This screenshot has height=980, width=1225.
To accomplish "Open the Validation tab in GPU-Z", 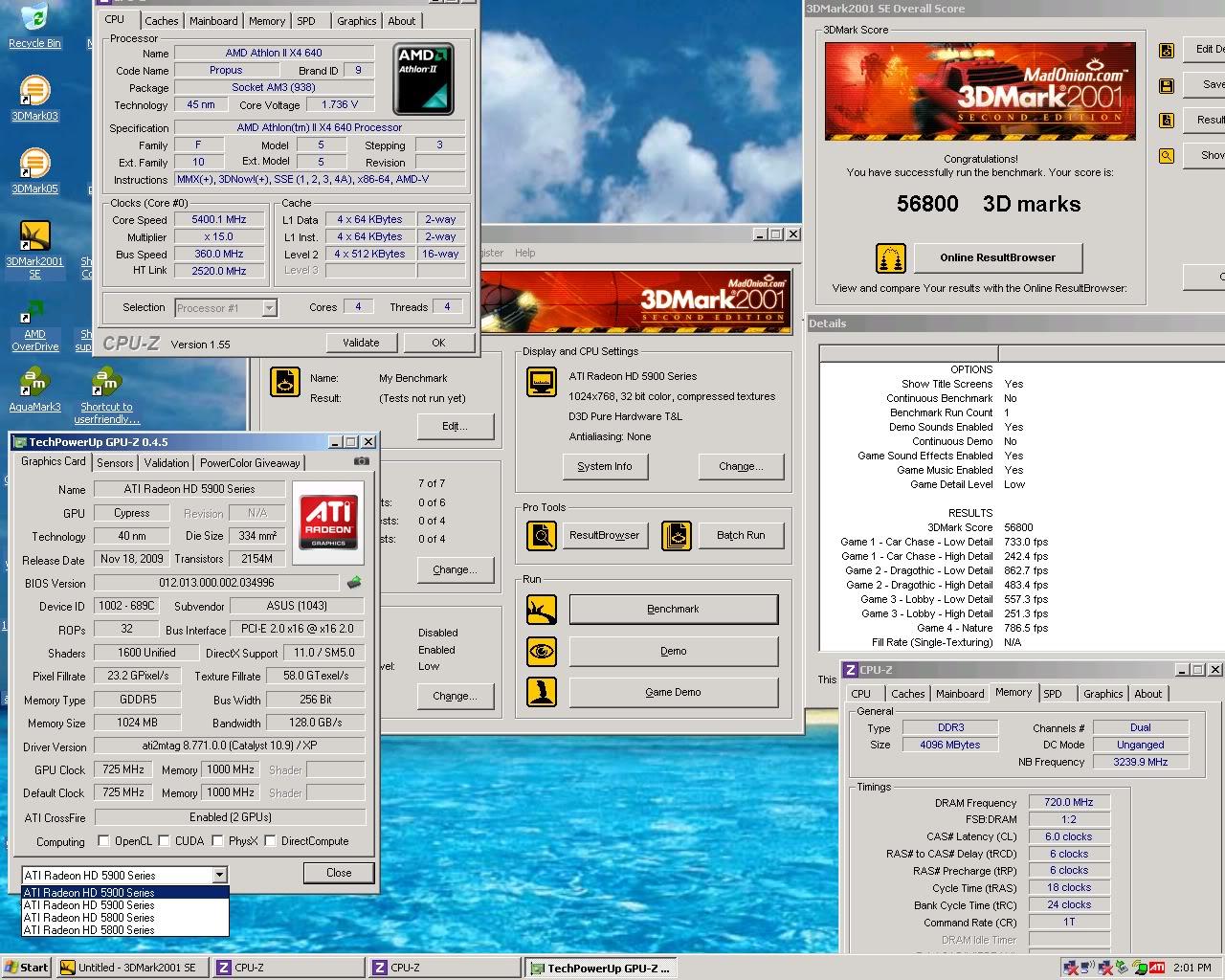I will pyautogui.click(x=167, y=463).
